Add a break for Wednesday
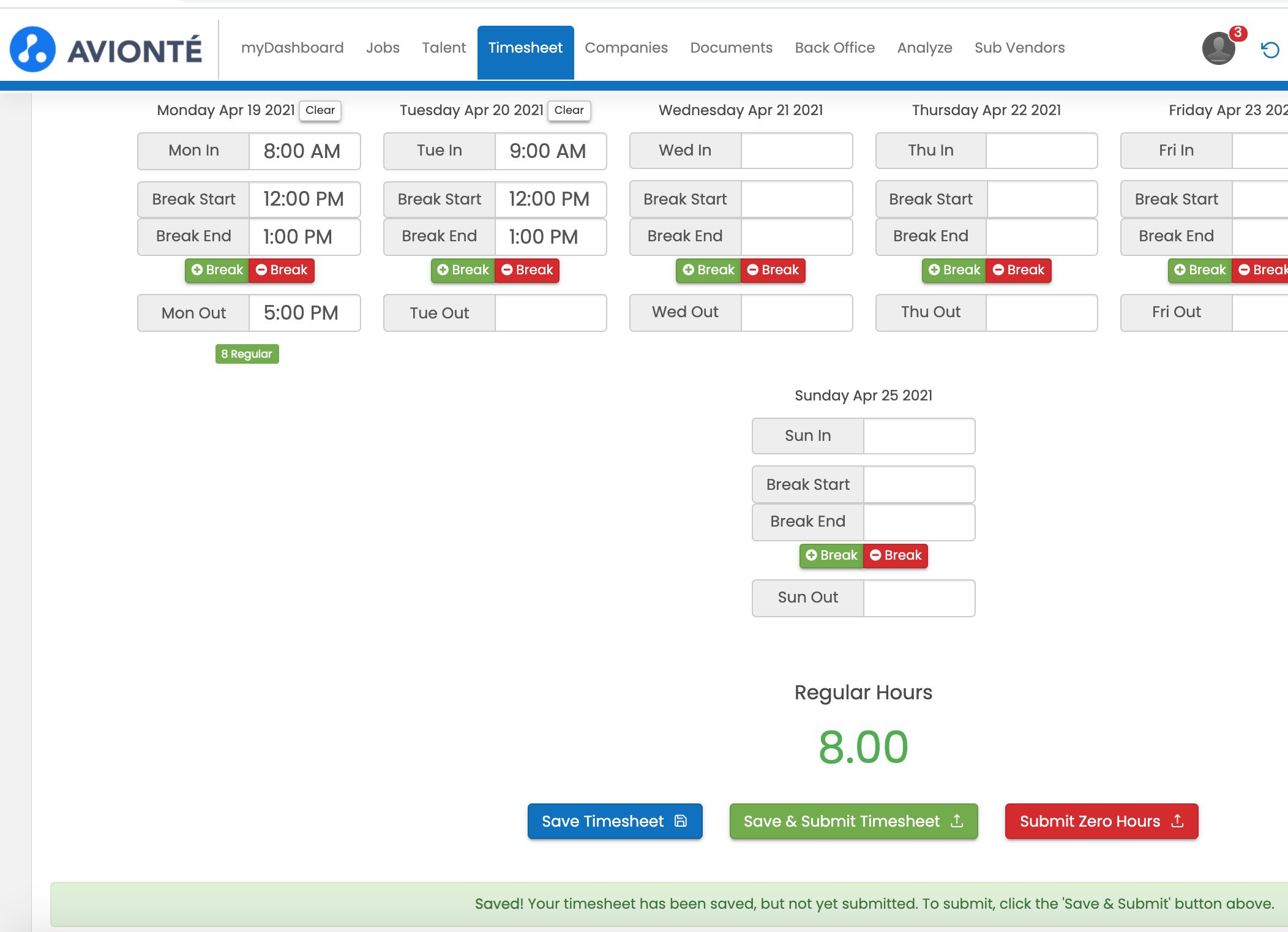1288x932 pixels. [x=708, y=270]
